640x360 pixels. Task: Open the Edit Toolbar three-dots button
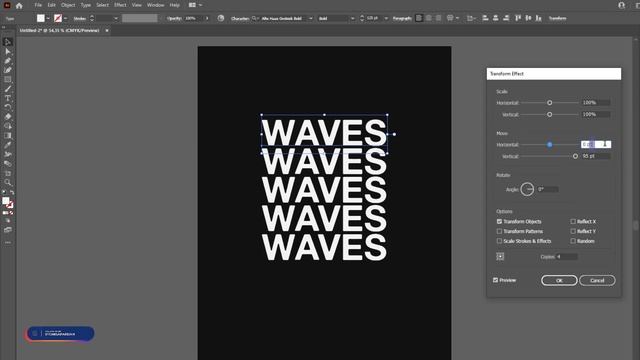point(8,242)
